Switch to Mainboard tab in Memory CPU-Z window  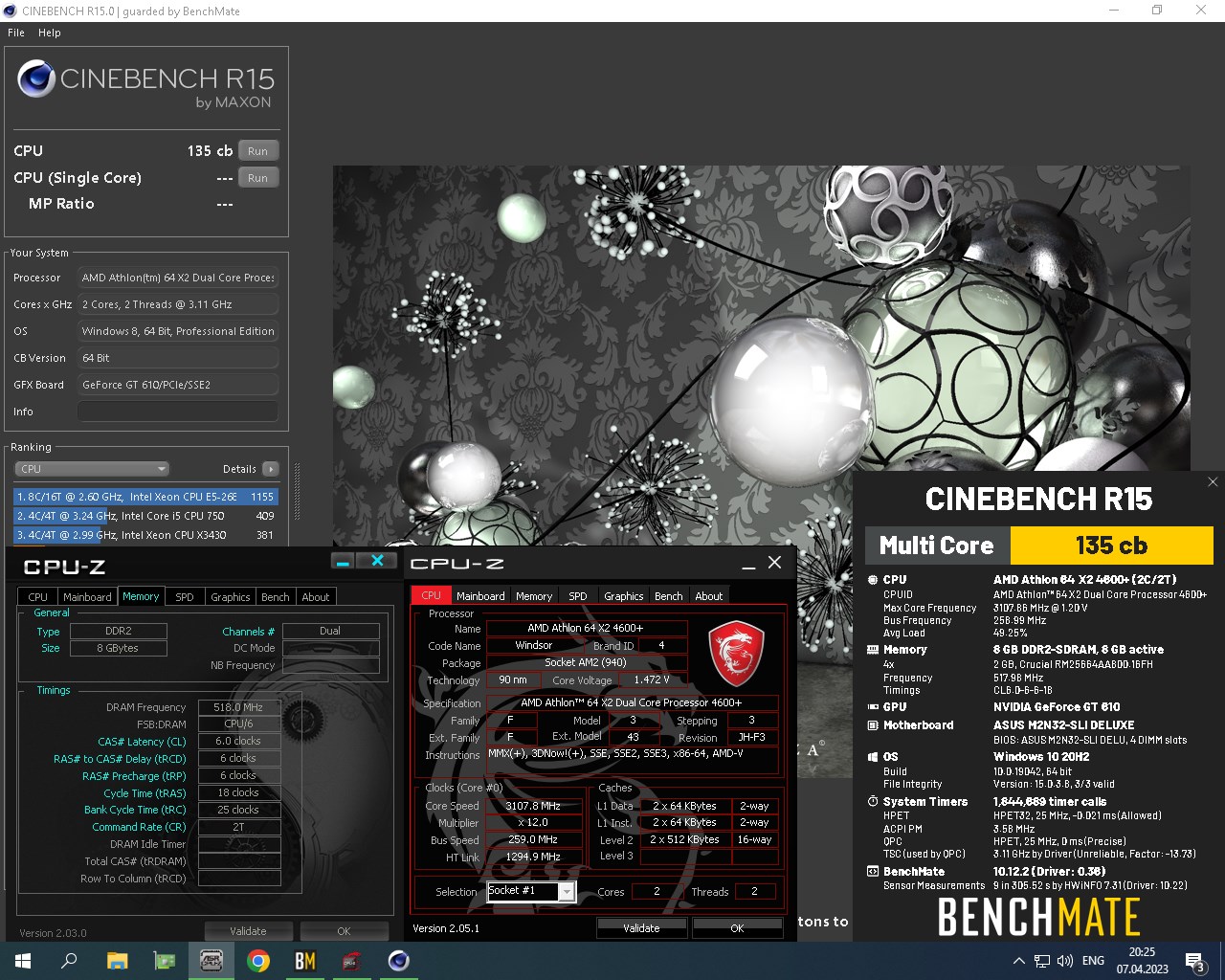[87, 597]
